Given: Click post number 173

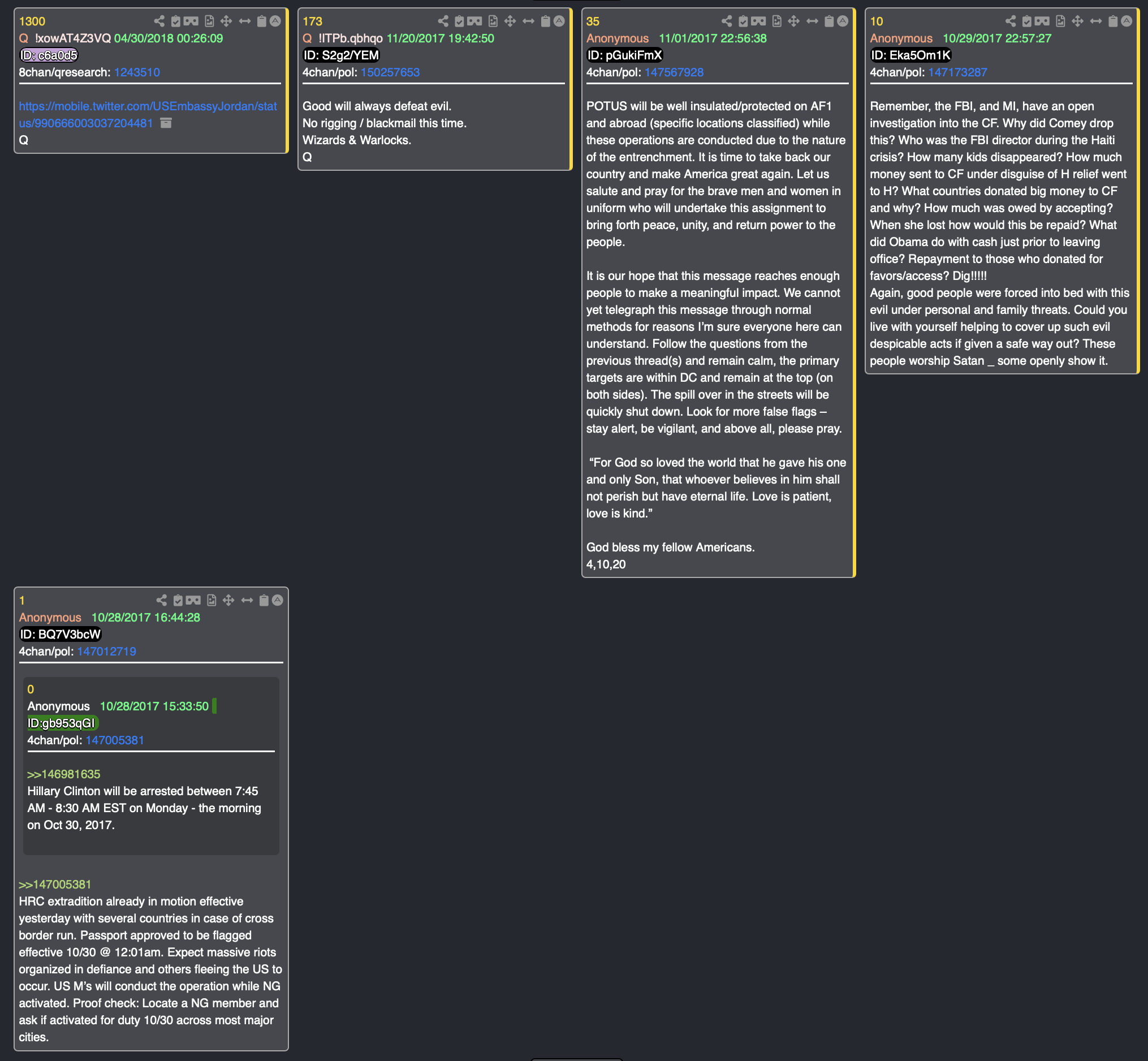Looking at the screenshot, I should coord(312,21).
